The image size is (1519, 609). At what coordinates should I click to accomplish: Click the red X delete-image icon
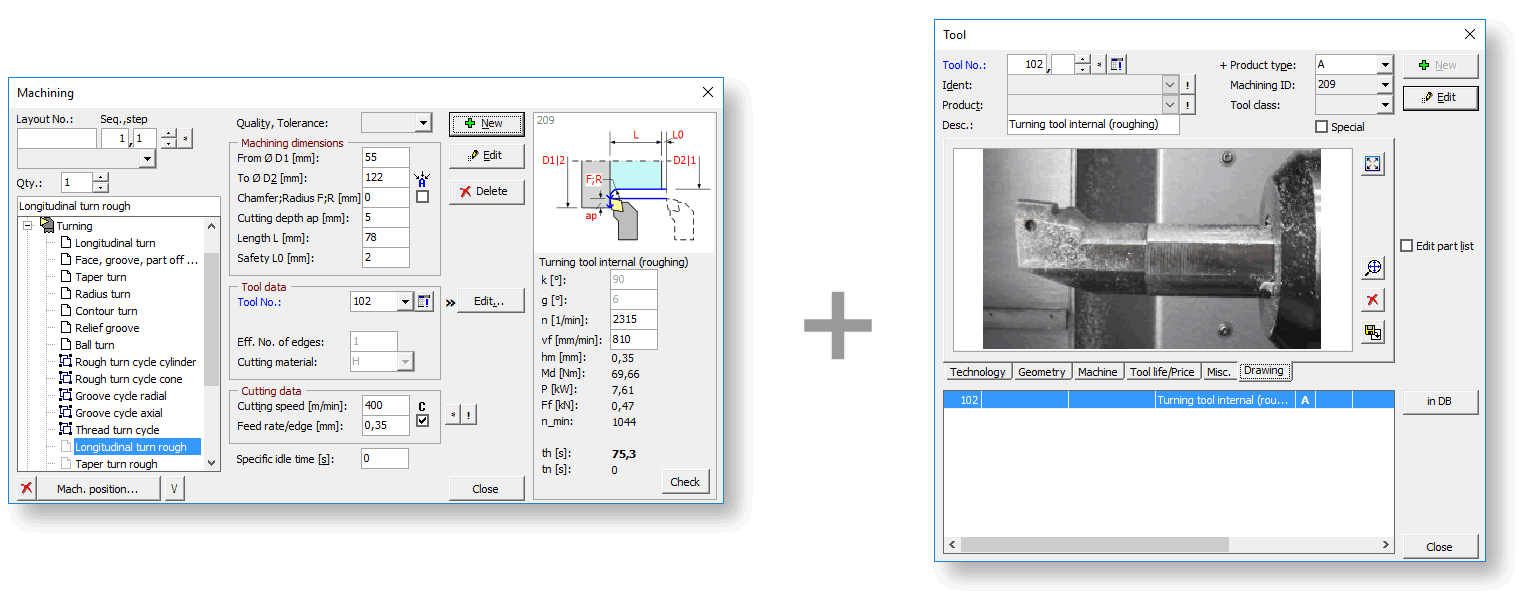[1373, 300]
